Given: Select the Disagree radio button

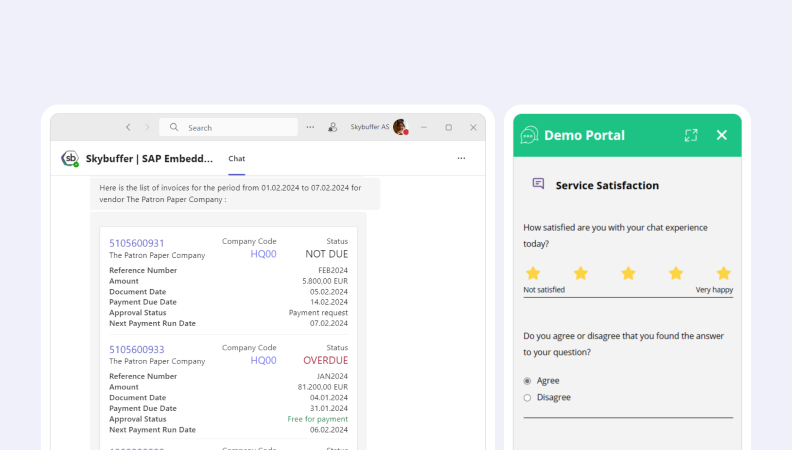Looking at the screenshot, I should pyautogui.click(x=527, y=397).
